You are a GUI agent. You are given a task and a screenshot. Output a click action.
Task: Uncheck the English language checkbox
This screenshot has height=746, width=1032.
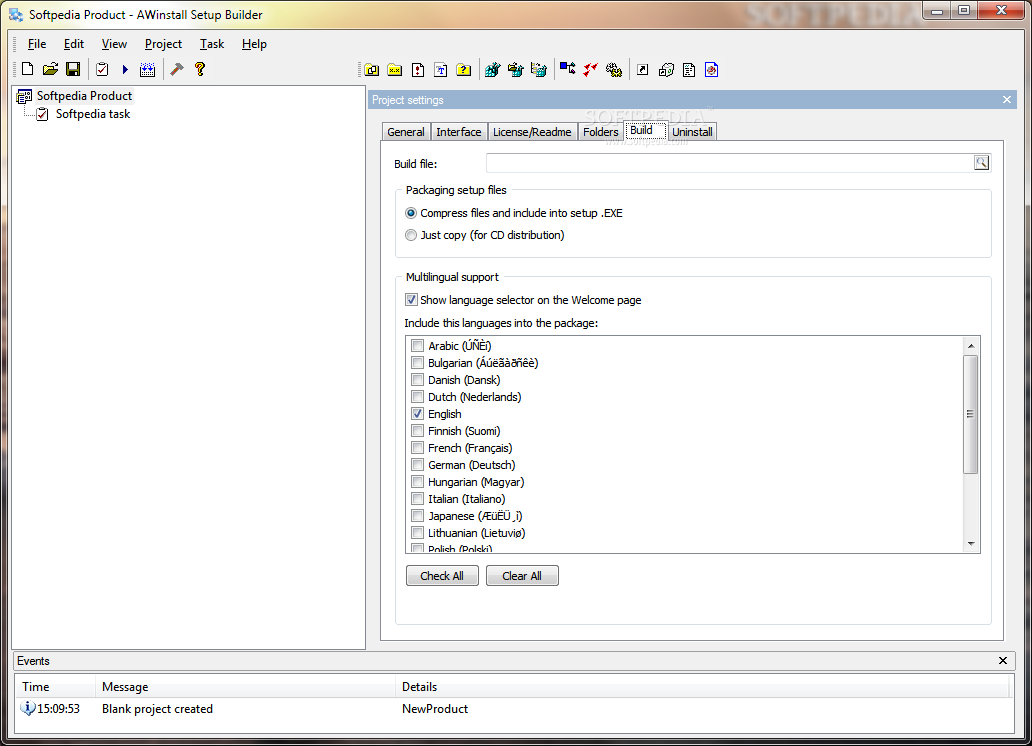417,414
